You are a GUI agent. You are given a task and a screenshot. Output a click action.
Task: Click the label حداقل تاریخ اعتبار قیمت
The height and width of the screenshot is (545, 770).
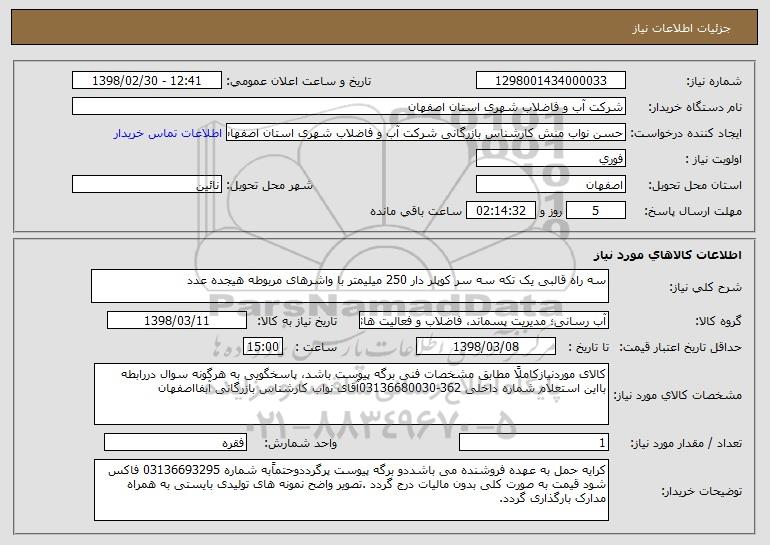680,347
